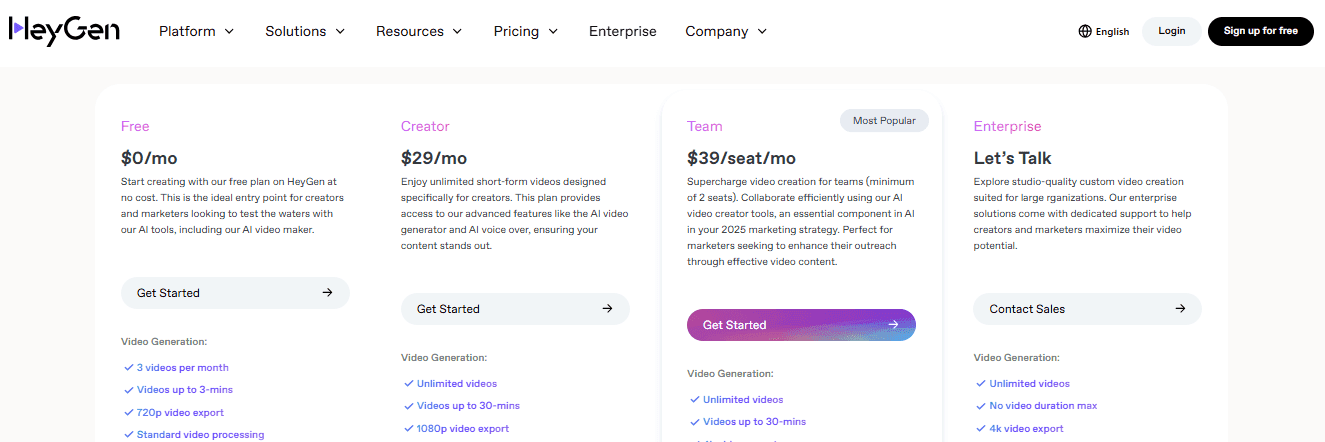Expand the Resources menu chevron
Viewport: 1325px width, 442px height.
[457, 32]
